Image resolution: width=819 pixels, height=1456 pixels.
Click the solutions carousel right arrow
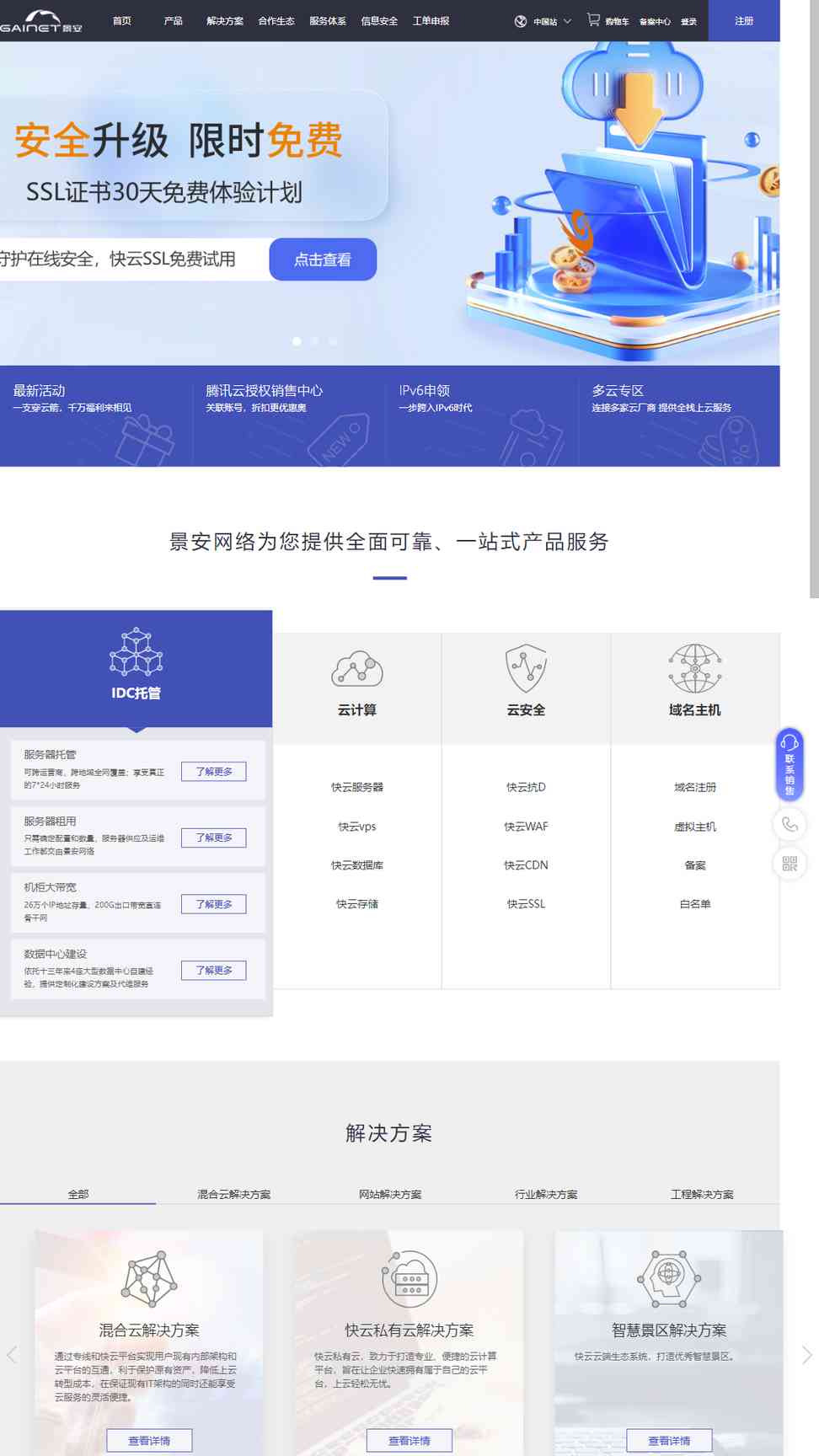(x=806, y=1355)
